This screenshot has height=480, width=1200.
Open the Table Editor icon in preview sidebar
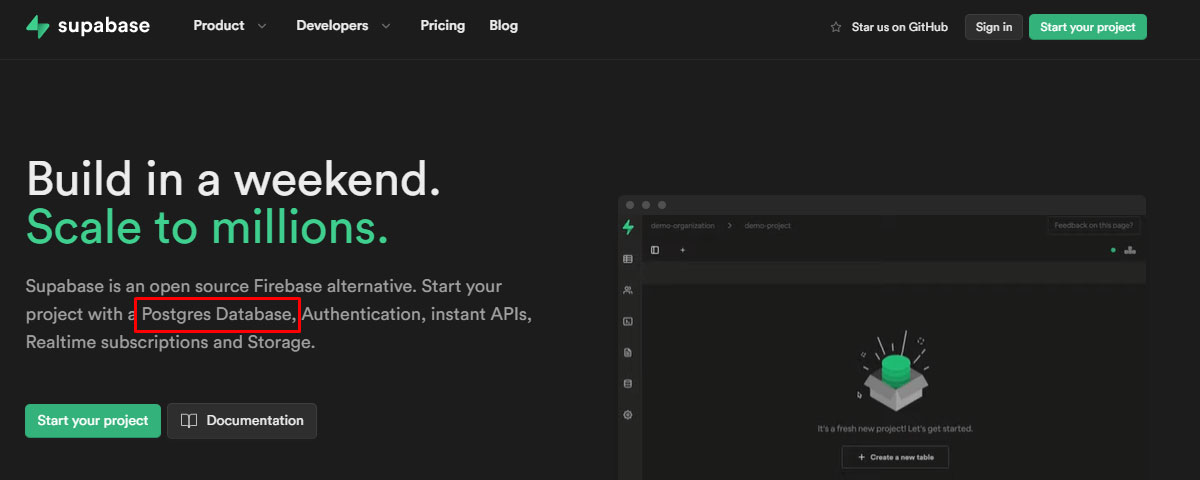coord(628,259)
